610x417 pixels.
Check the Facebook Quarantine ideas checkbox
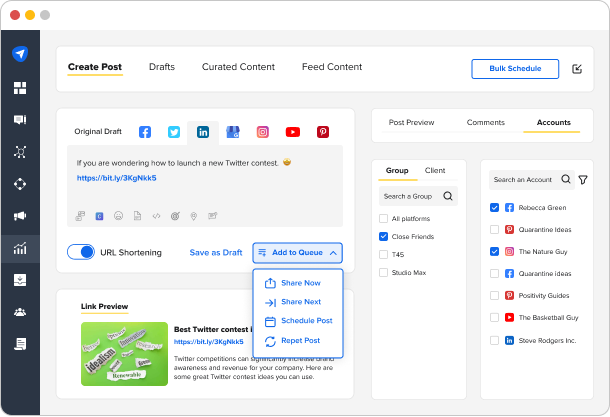[x=494, y=273]
